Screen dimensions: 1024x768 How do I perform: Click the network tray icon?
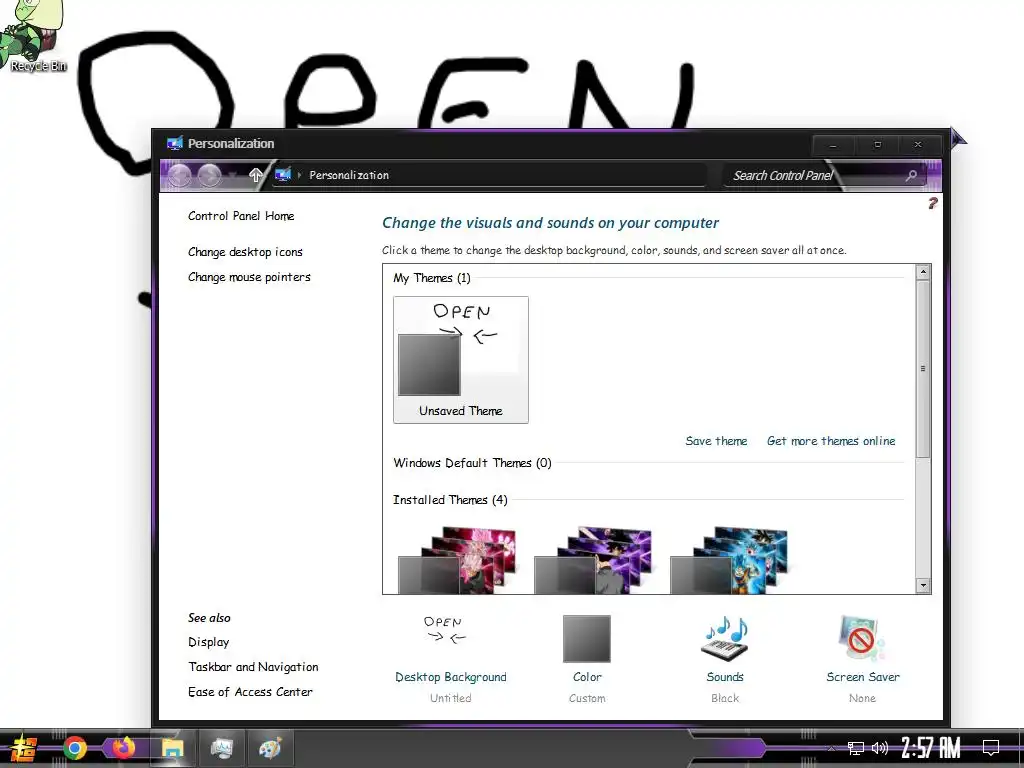pyautogui.click(x=855, y=748)
